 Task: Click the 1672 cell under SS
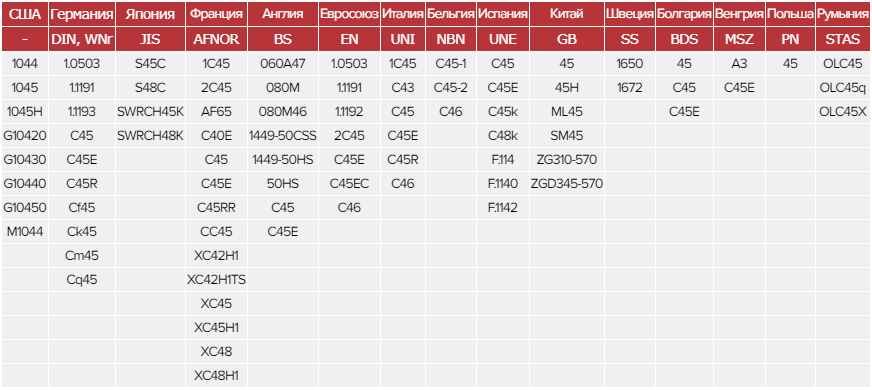[630, 88]
